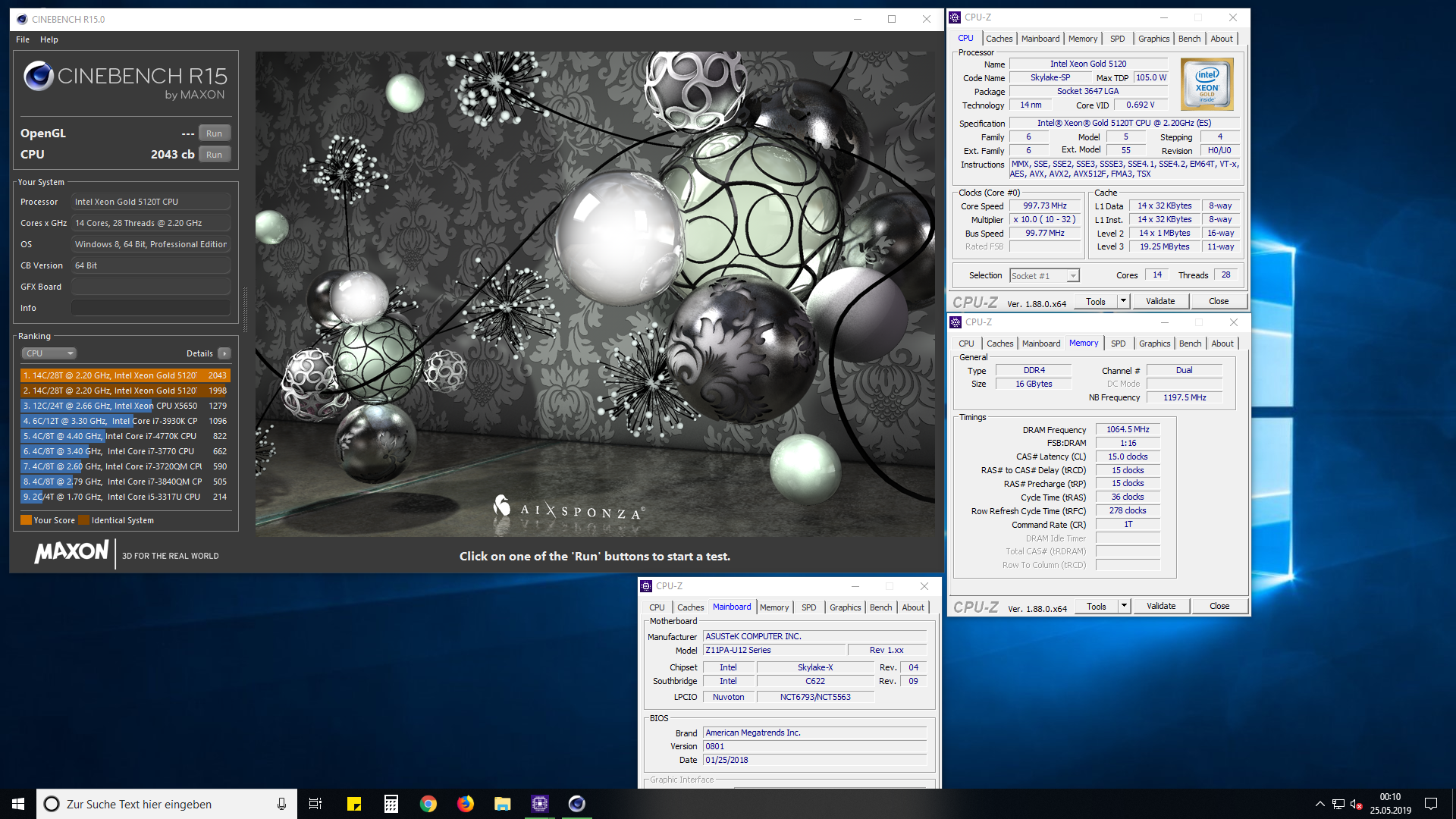The width and height of the screenshot is (1456, 819).
Task: Select the Cinebench taskbar icon
Action: (577, 804)
